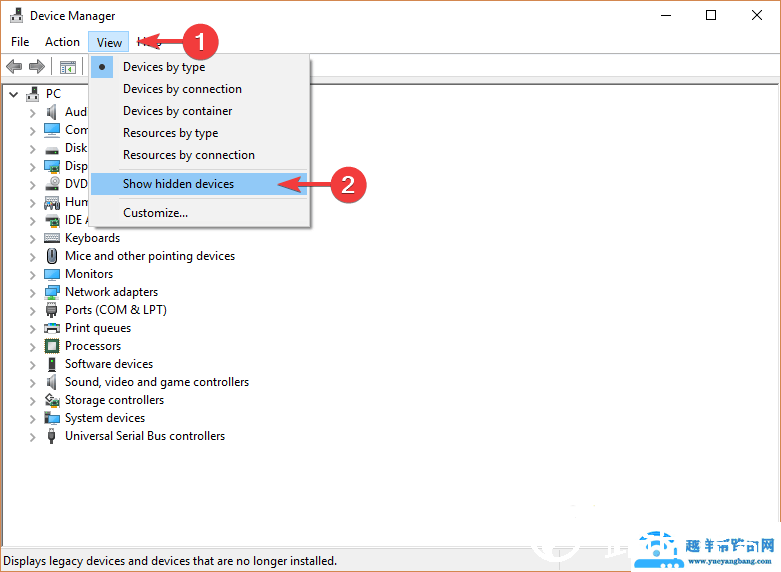
Task: Select the System devices category
Action: [105, 418]
